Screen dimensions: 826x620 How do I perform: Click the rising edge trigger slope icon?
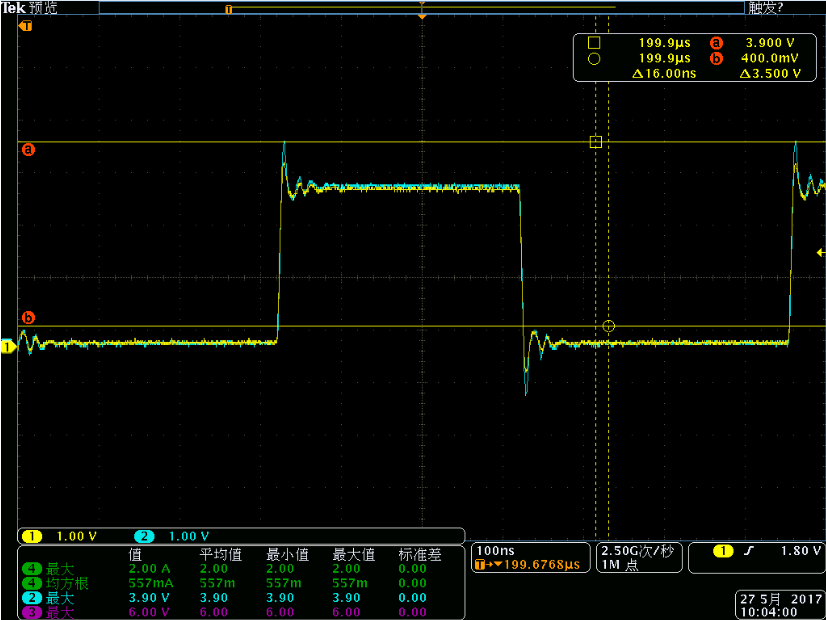749,551
